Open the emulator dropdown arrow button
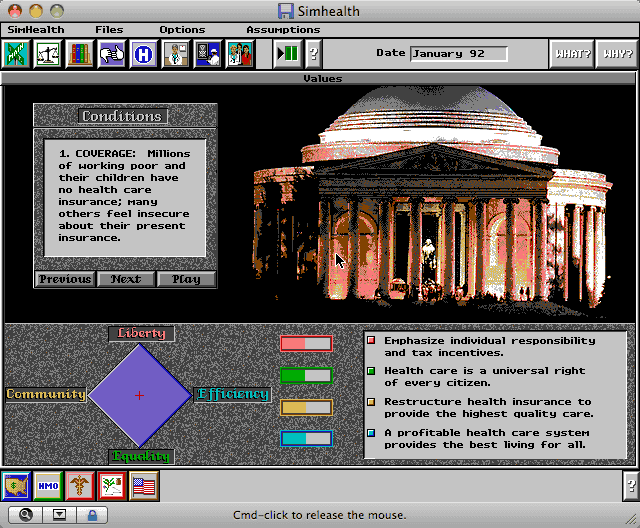 59,515
